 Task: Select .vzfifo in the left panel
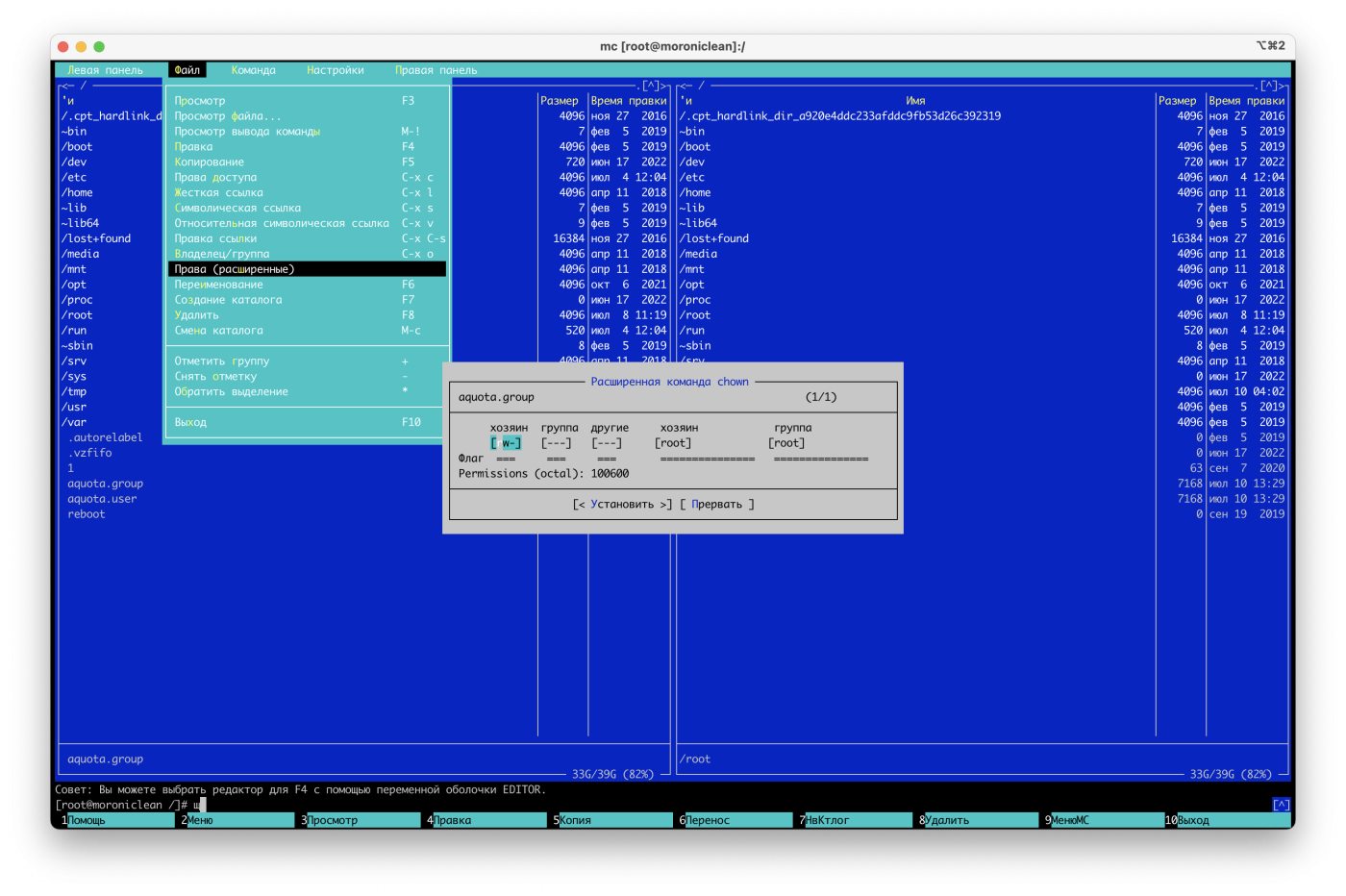(x=89, y=454)
